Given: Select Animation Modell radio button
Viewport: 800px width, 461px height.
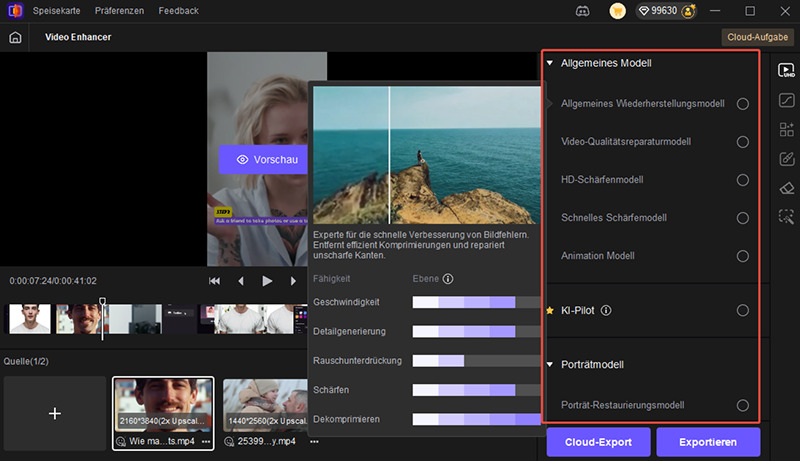Looking at the screenshot, I should 743,256.
